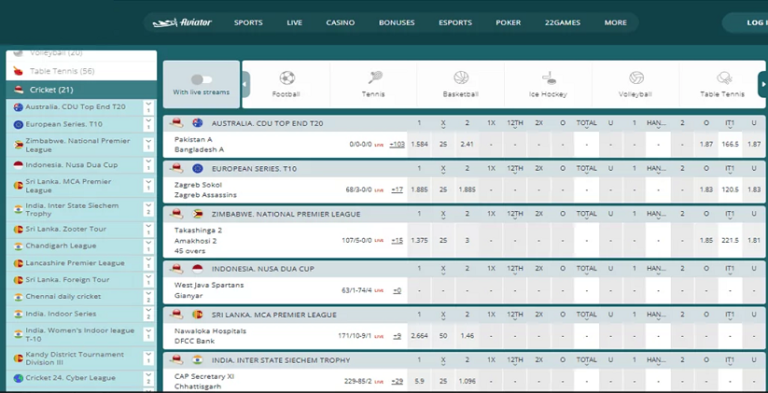Click Zimbabwe flag in National Premier League header
Viewport: 768px width, 393px height.
pos(198,214)
